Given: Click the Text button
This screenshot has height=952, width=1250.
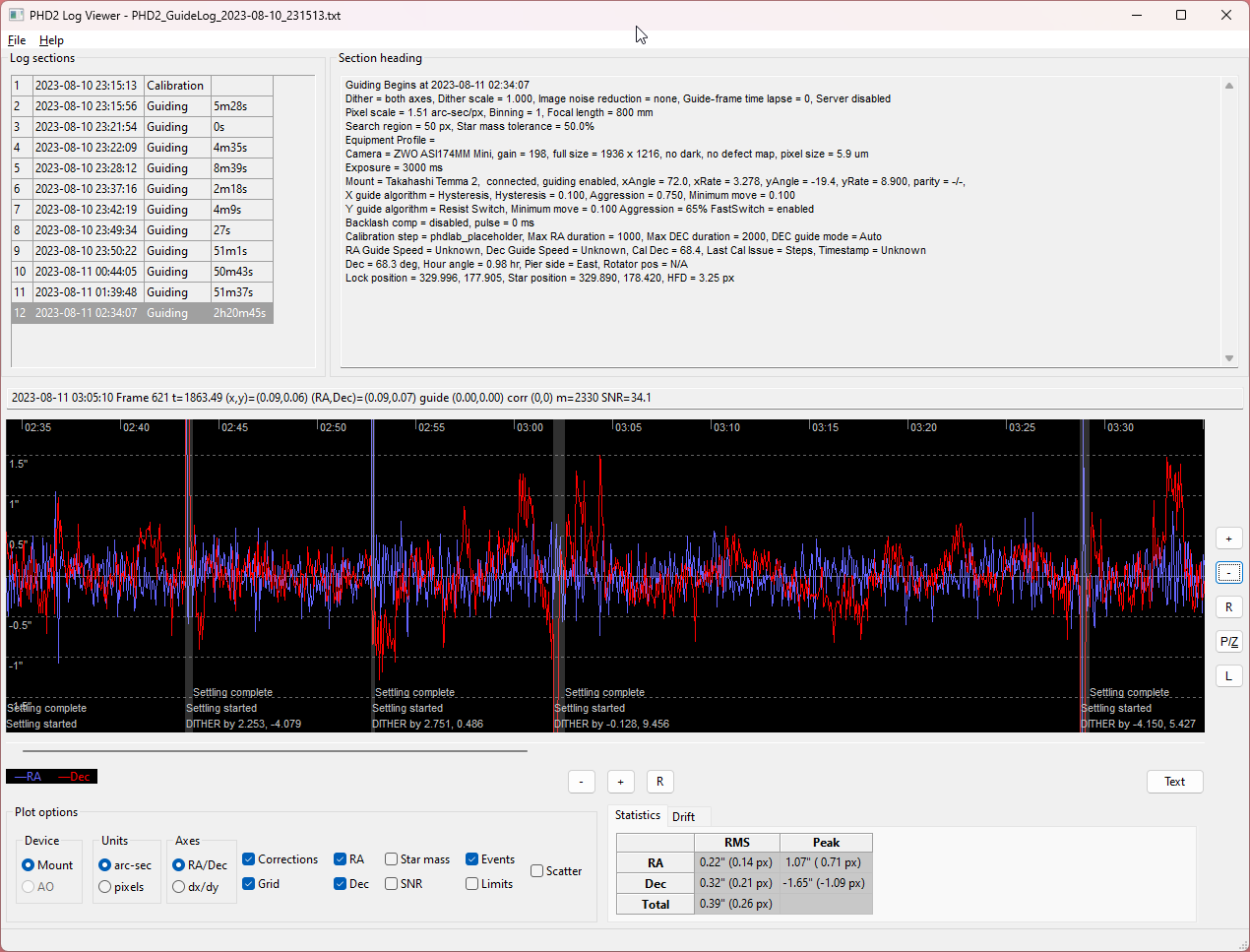Looking at the screenshot, I should (x=1174, y=782).
